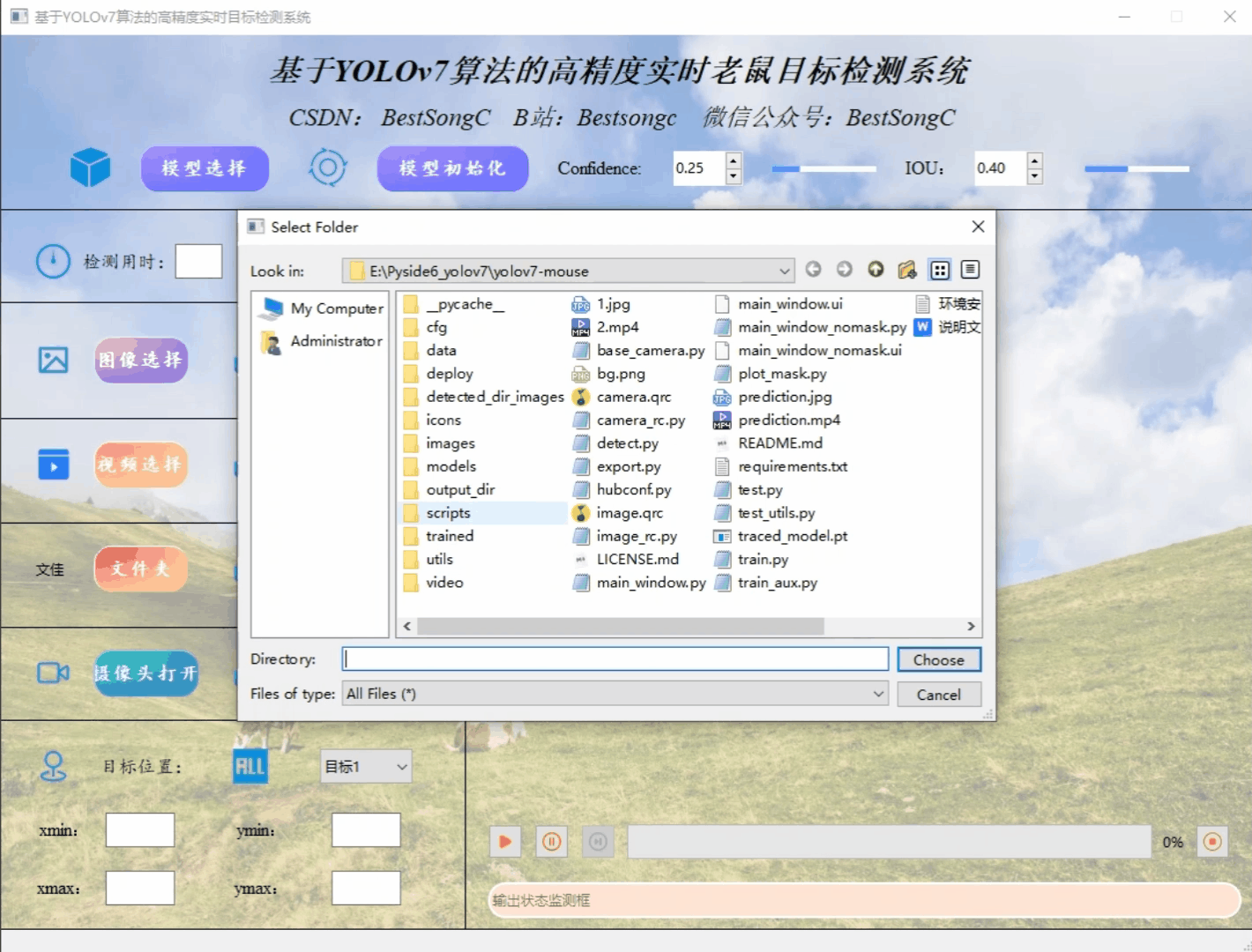
Task: Open the 目标1 target dropdown
Action: pos(366,766)
